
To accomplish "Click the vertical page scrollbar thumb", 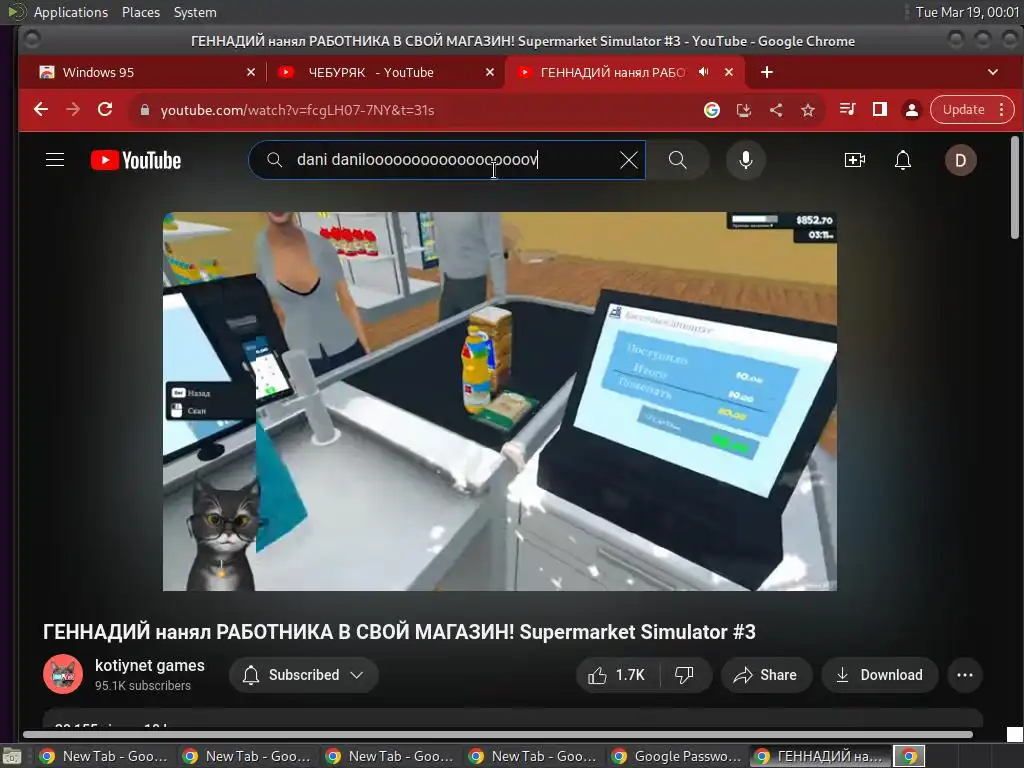I will coord(1014,187).
